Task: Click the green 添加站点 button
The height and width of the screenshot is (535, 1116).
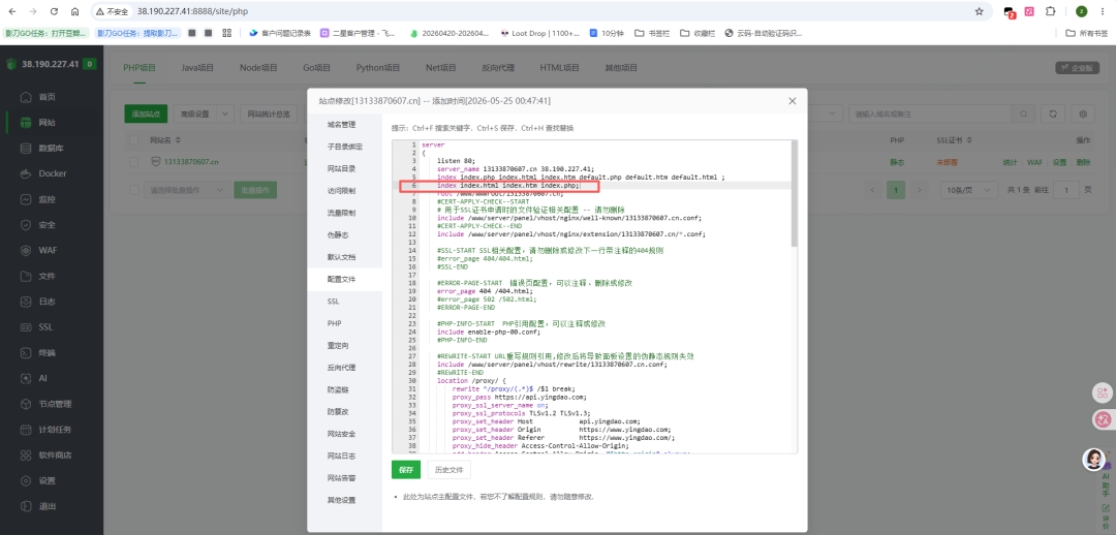Action: pos(146,114)
